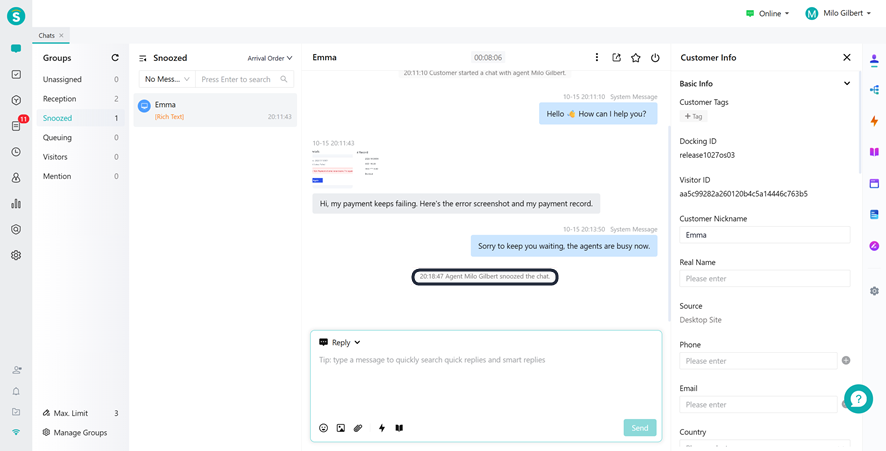Open the orange lightning icon in right rail

pyautogui.click(x=874, y=120)
